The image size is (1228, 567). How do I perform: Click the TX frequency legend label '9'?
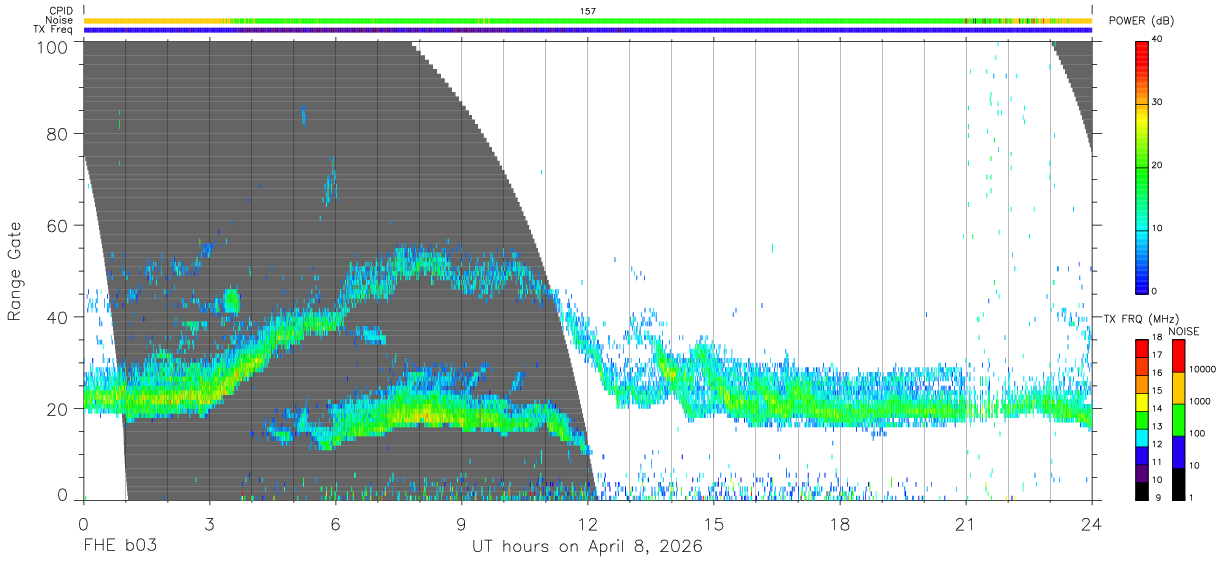(1157, 497)
